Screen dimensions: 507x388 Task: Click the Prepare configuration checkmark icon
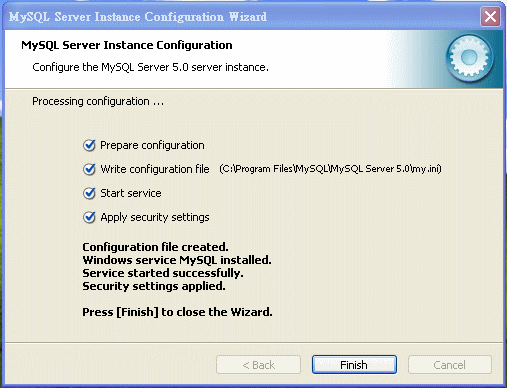click(x=89, y=145)
